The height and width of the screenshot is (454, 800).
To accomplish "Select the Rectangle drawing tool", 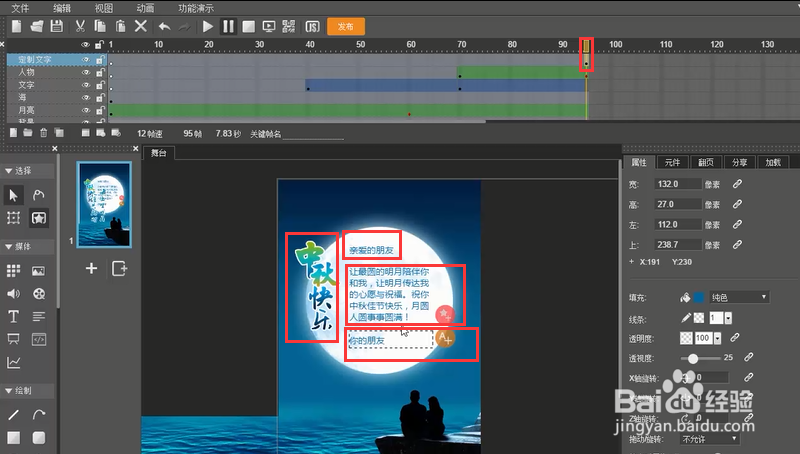I will [x=13, y=438].
